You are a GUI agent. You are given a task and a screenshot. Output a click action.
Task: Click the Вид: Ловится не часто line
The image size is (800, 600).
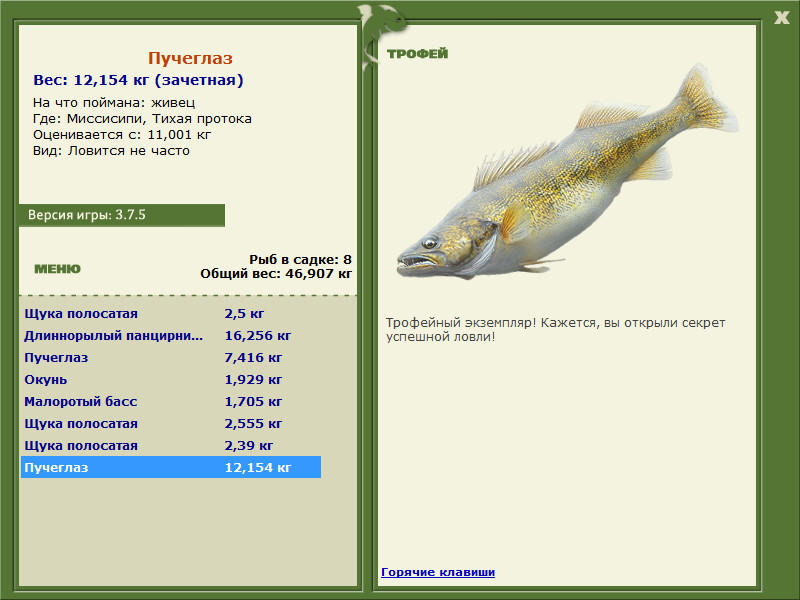(x=111, y=151)
